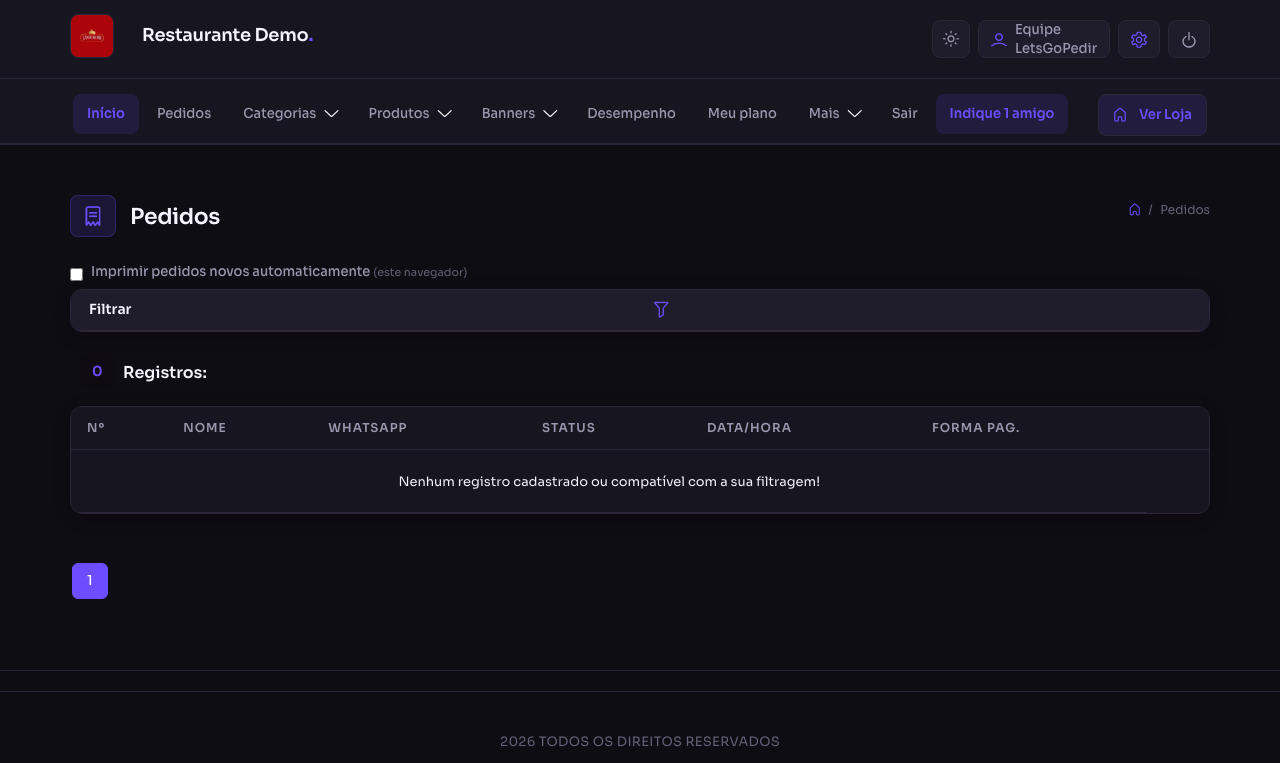Click the store house icon in Ver Loja

click(x=1120, y=114)
